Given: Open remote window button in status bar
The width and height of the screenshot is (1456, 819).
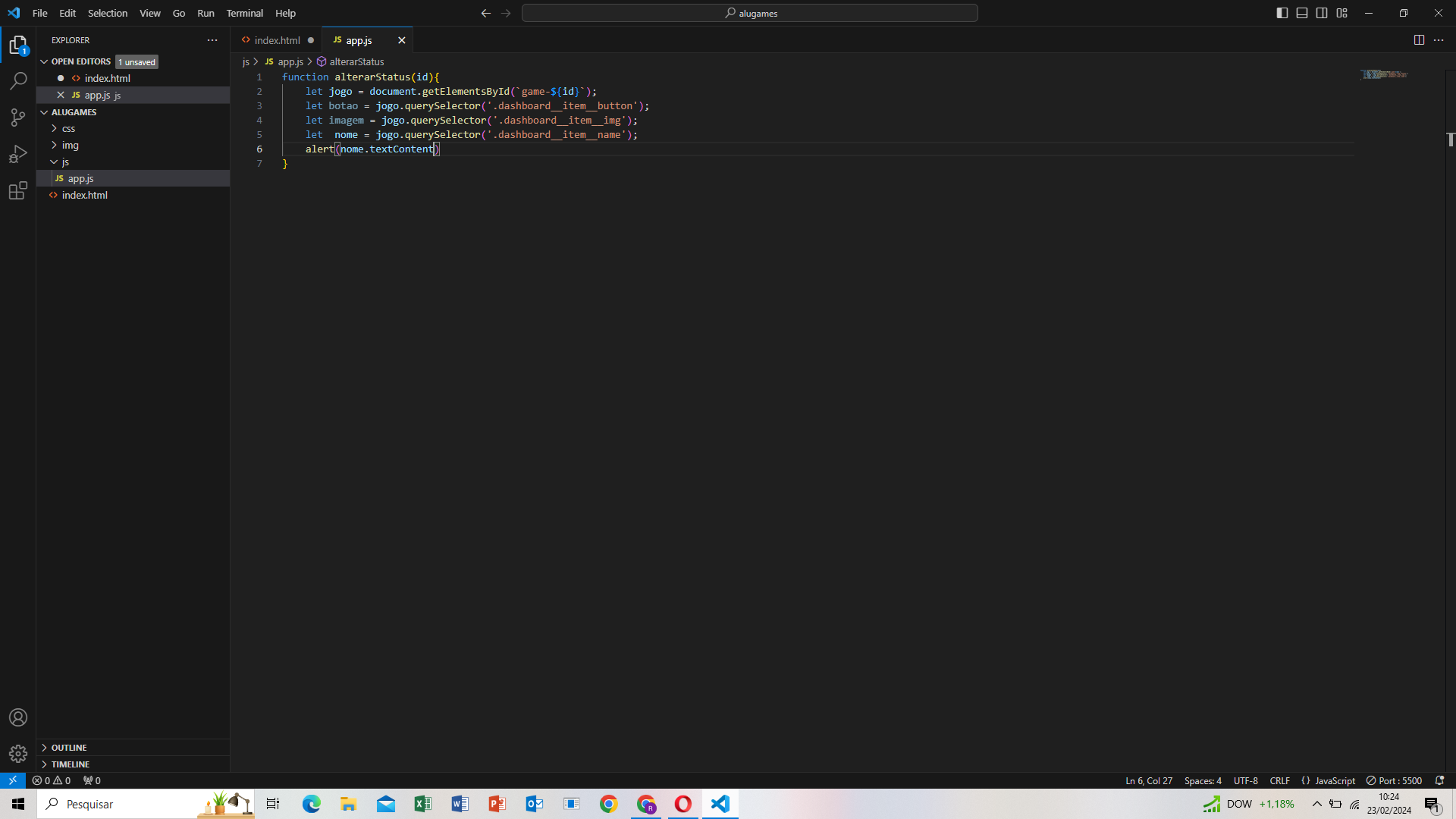Looking at the screenshot, I should click(x=13, y=780).
